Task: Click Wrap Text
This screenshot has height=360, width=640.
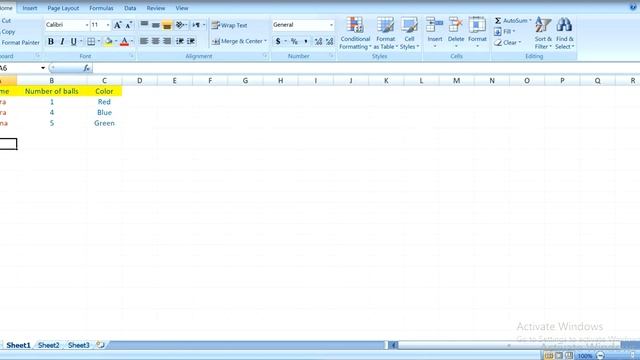Action: [x=229, y=25]
